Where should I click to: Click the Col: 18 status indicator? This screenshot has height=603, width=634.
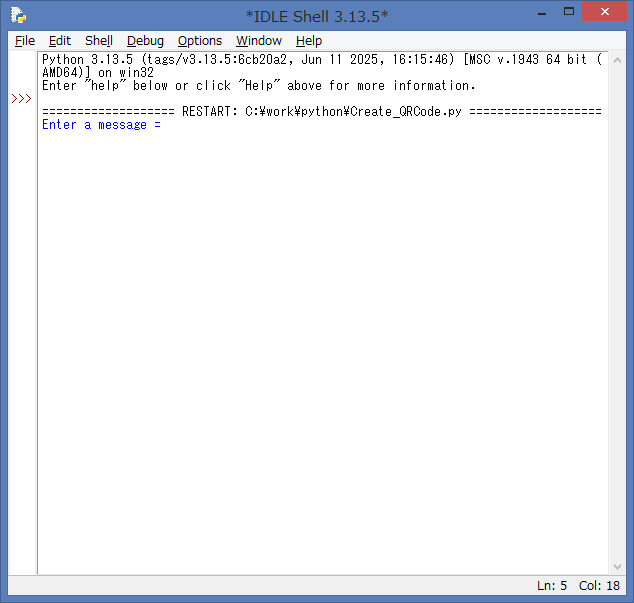pyautogui.click(x=600, y=585)
